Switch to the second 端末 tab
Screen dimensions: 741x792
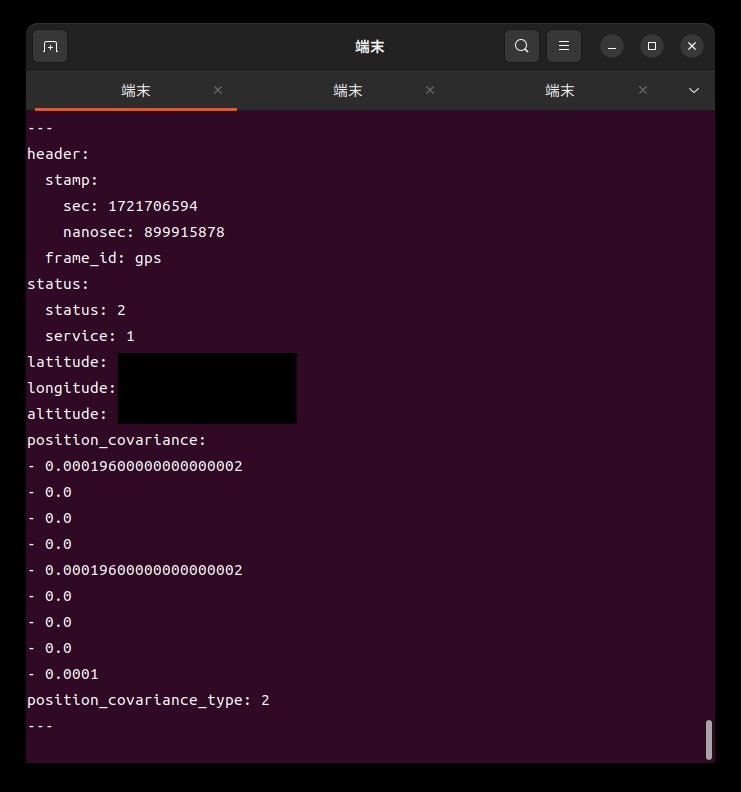click(x=348, y=91)
